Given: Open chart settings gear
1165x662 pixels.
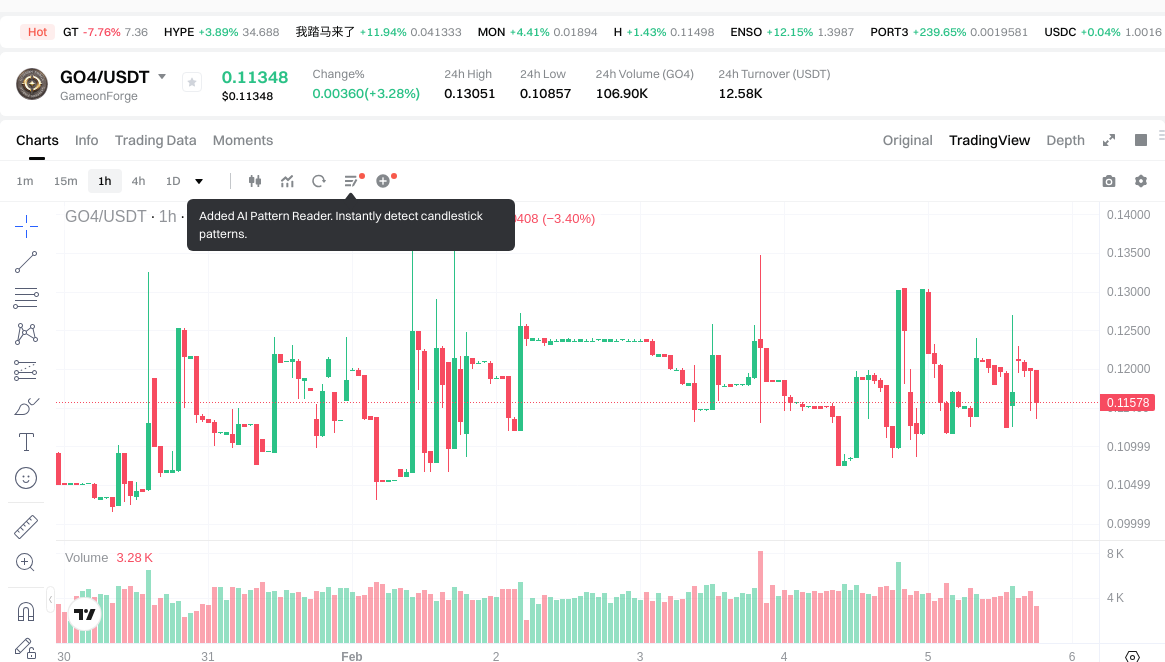Looking at the screenshot, I should point(1140,181).
